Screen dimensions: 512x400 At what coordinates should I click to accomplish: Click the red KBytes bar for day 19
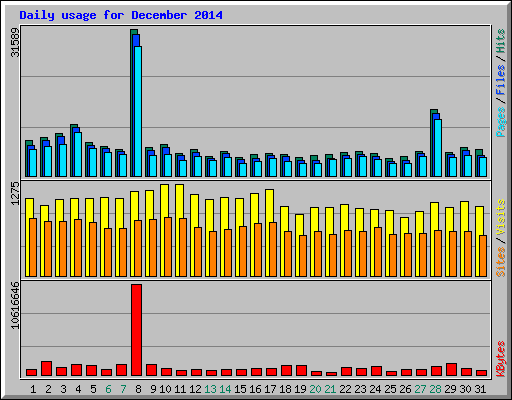click(301, 371)
